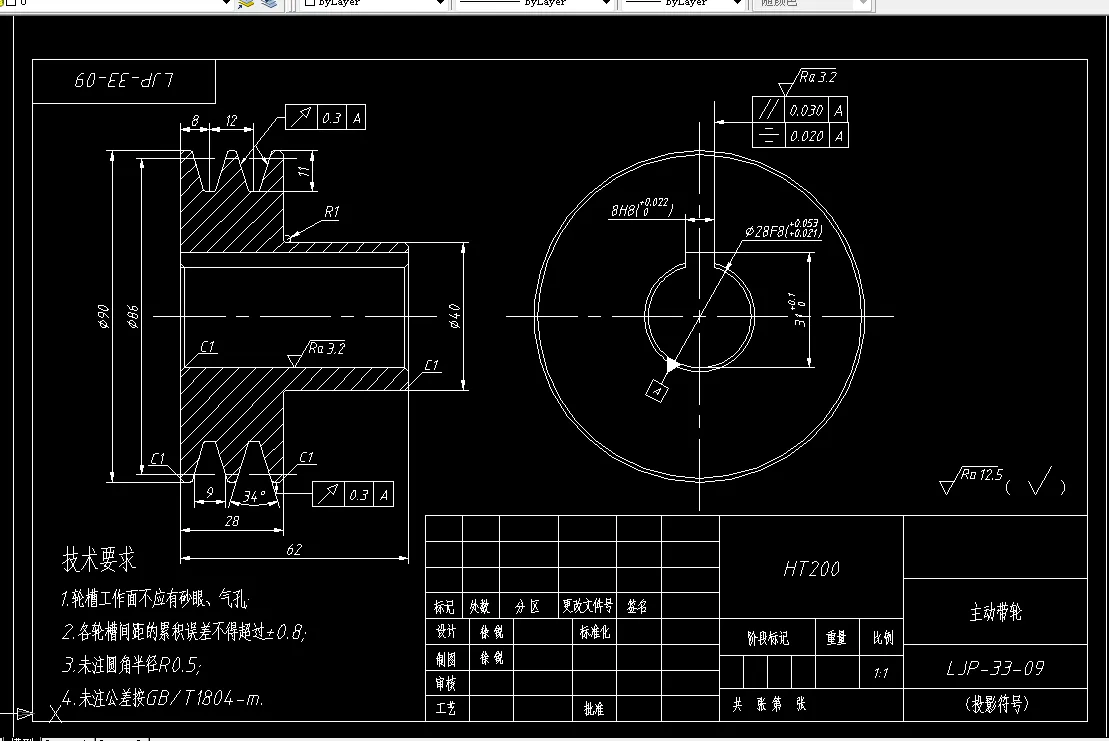
Task: Click the datum 'A' square on the circle view
Action: [656, 391]
